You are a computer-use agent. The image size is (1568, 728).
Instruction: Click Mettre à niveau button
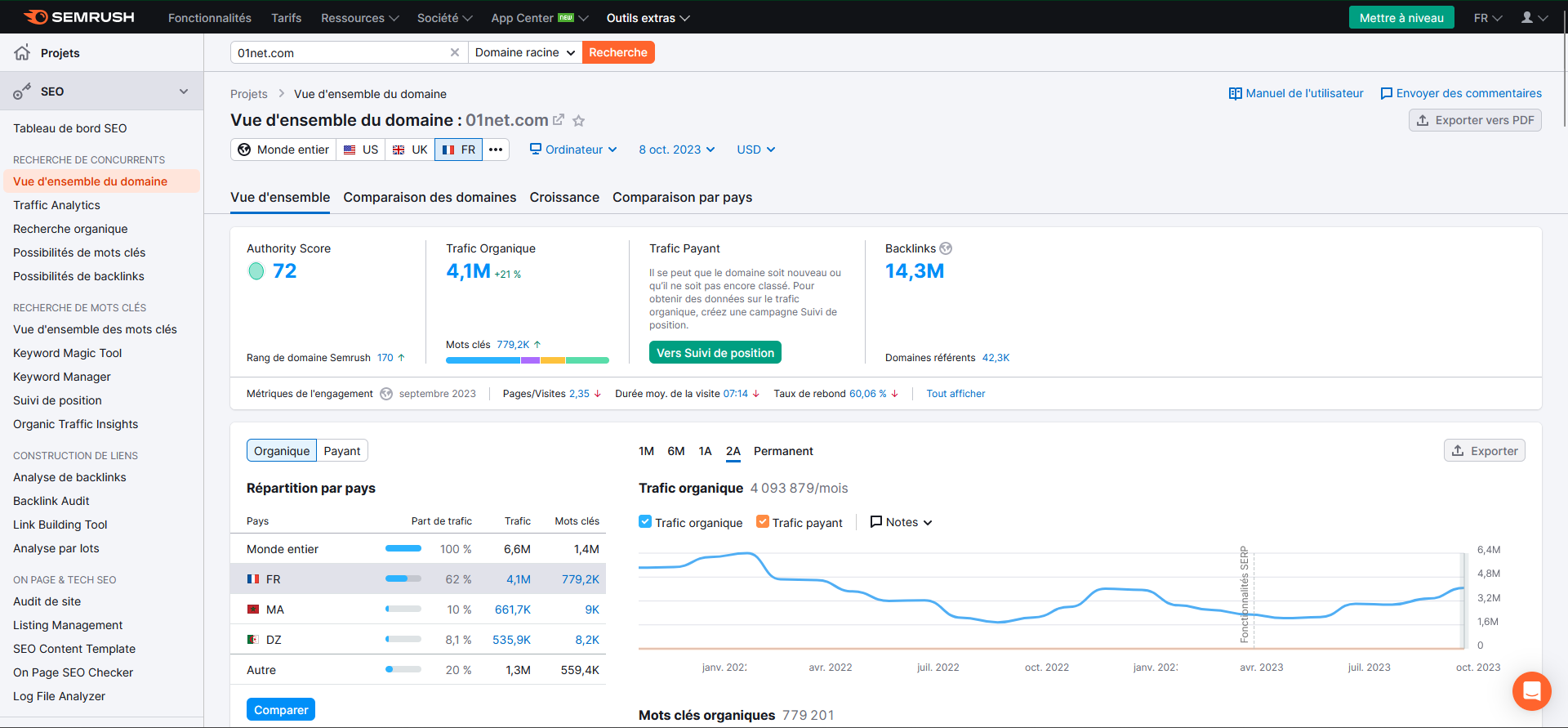point(1401,18)
